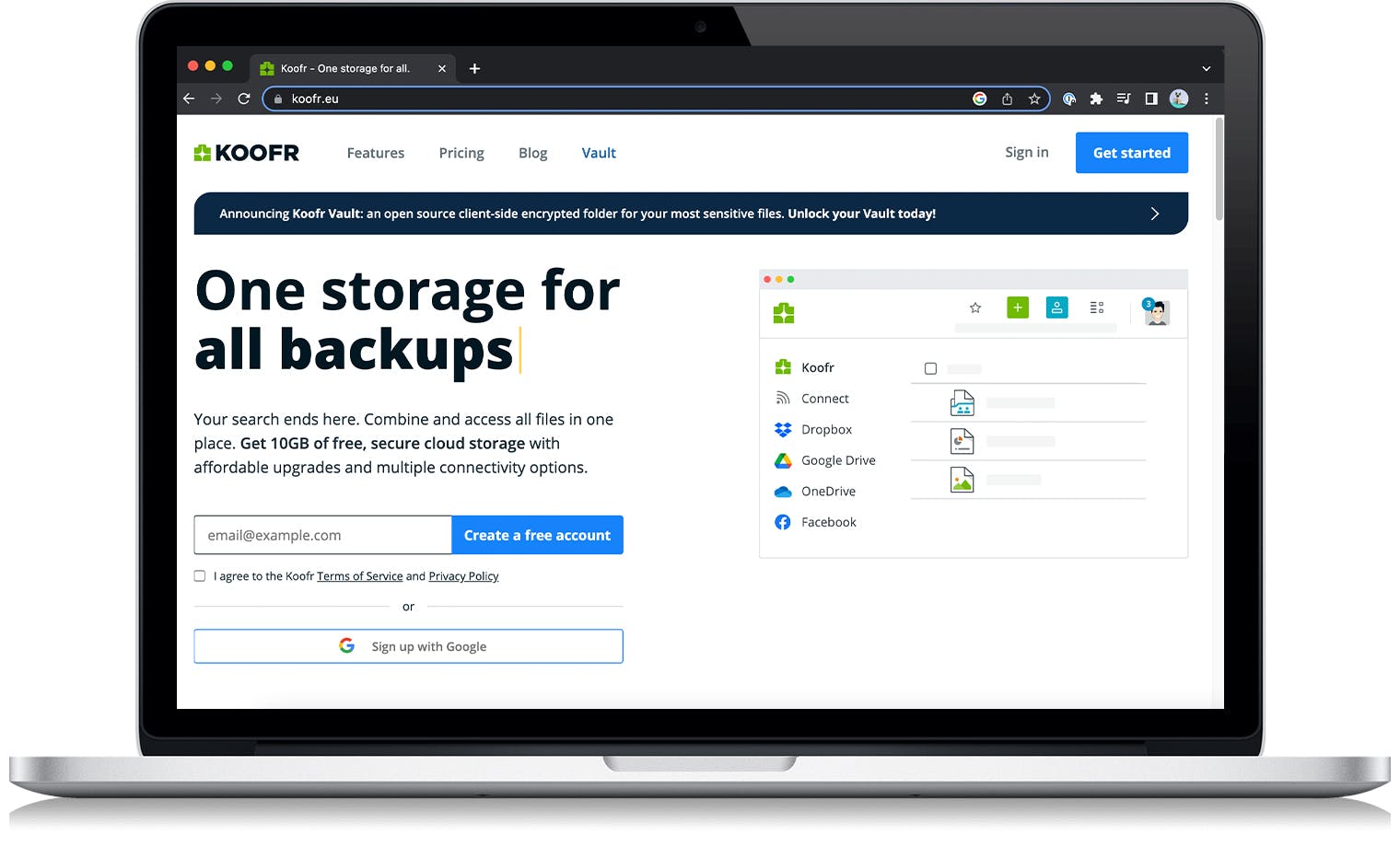The height and width of the screenshot is (847, 1400).
Task: Focus the email address input field
Action: (x=322, y=535)
